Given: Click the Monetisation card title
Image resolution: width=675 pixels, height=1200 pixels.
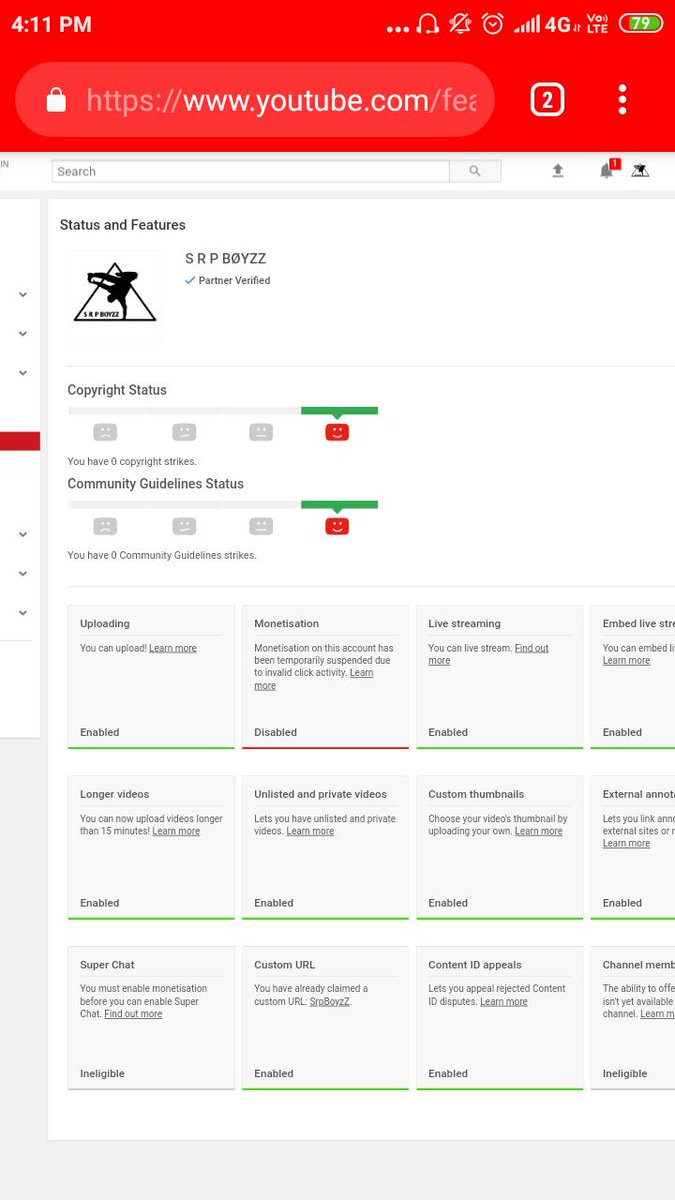Looking at the screenshot, I should pyautogui.click(x=286, y=623).
